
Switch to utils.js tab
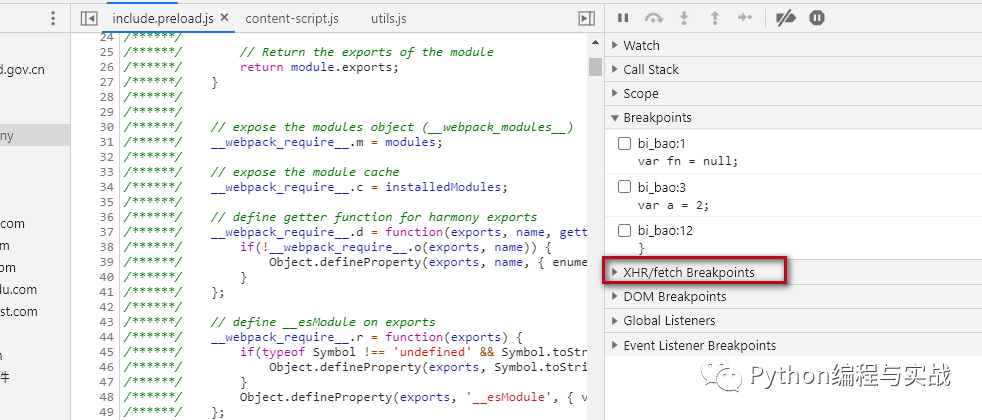(x=388, y=19)
